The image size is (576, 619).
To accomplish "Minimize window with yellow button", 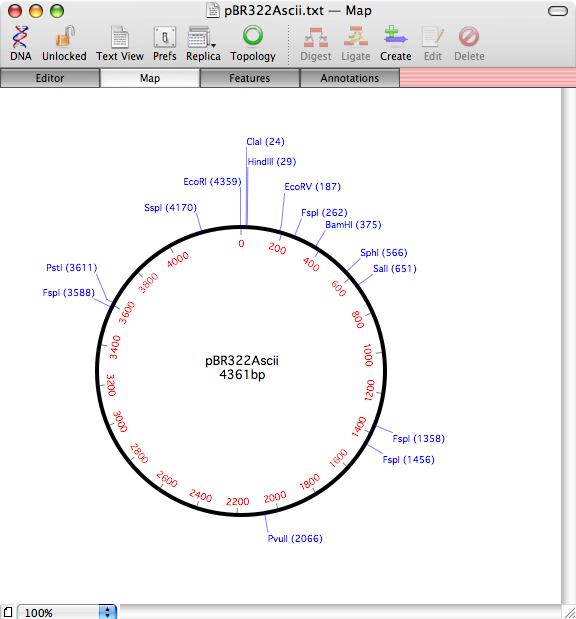I will [x=36, y=11].
